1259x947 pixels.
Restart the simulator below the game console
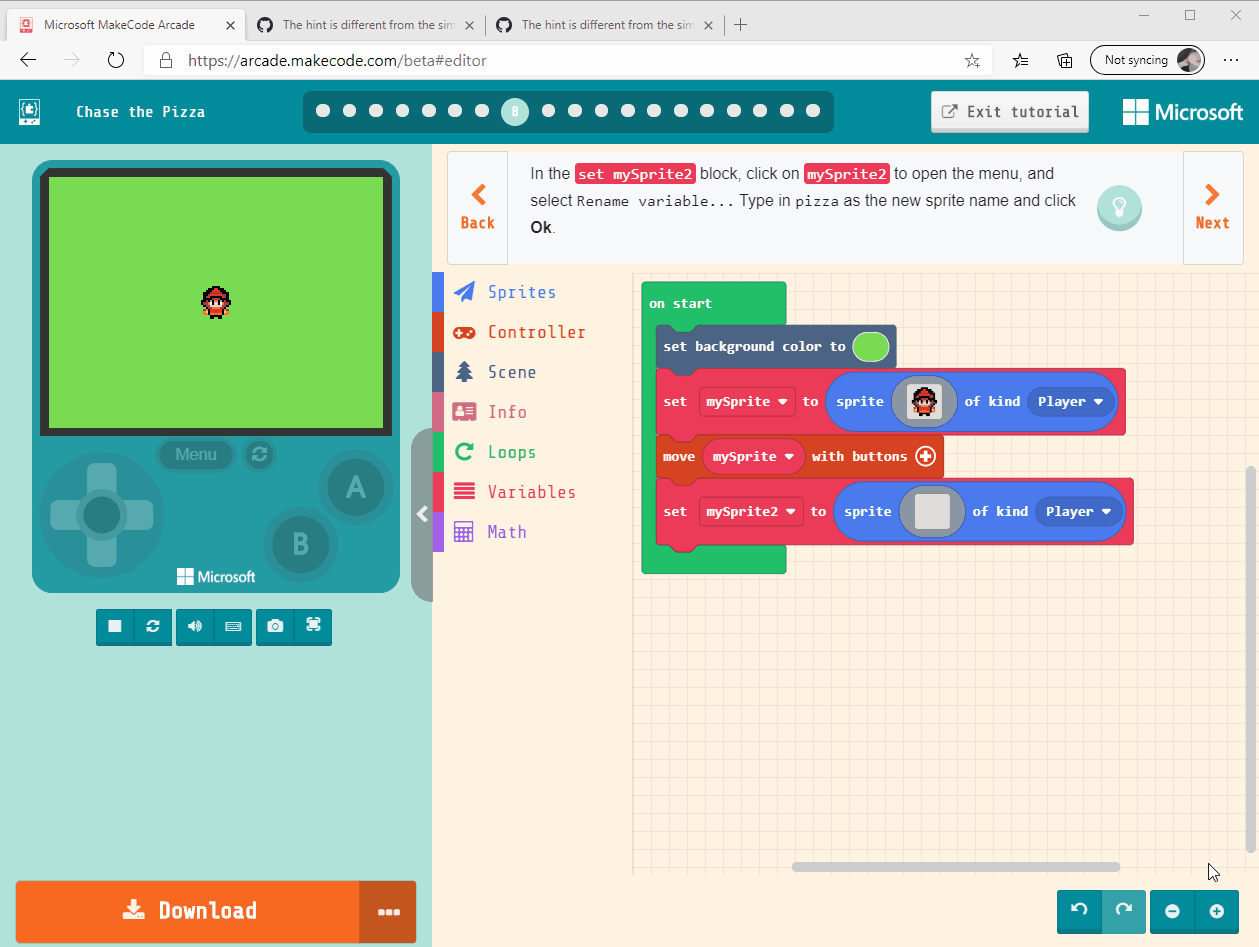tap(153, 626)
